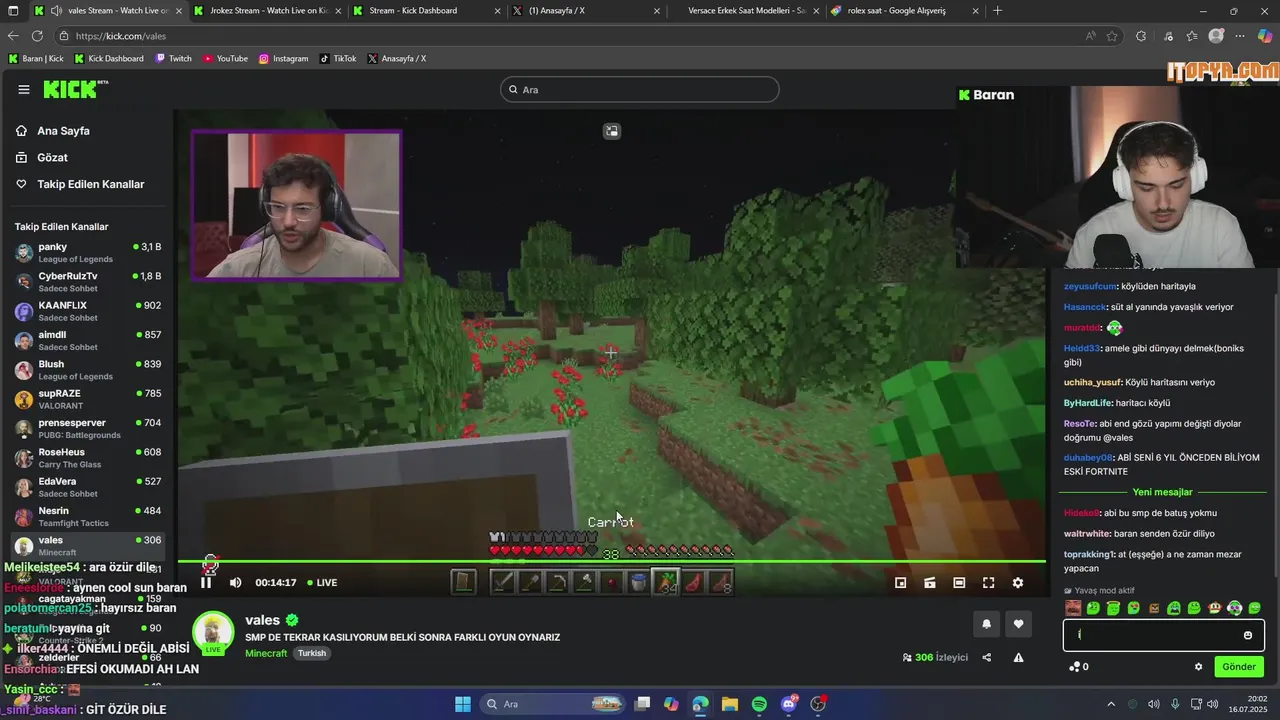The width and height of the screenshot is (1280, 720).
Task: Open EdaVera channel in sidebar
Action: click(88, 487)
